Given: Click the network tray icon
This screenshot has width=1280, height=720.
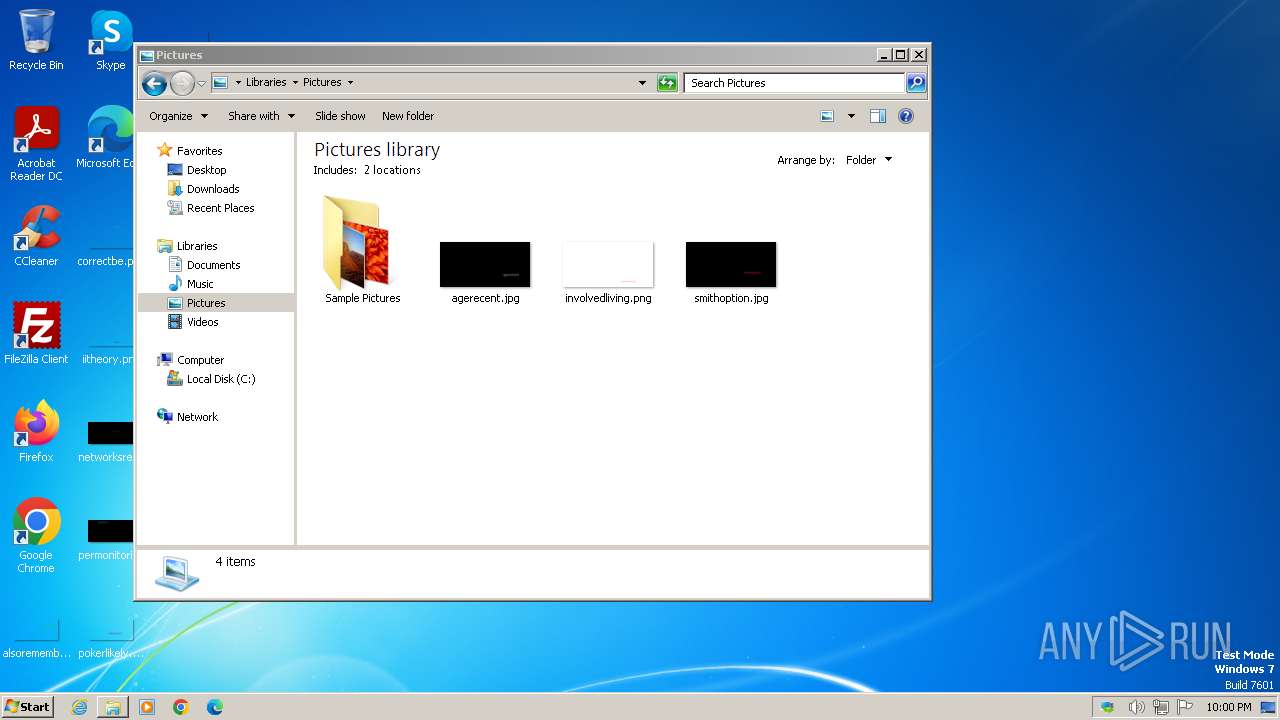Looking at the screenshot, I should click(x=1160, y=707).
